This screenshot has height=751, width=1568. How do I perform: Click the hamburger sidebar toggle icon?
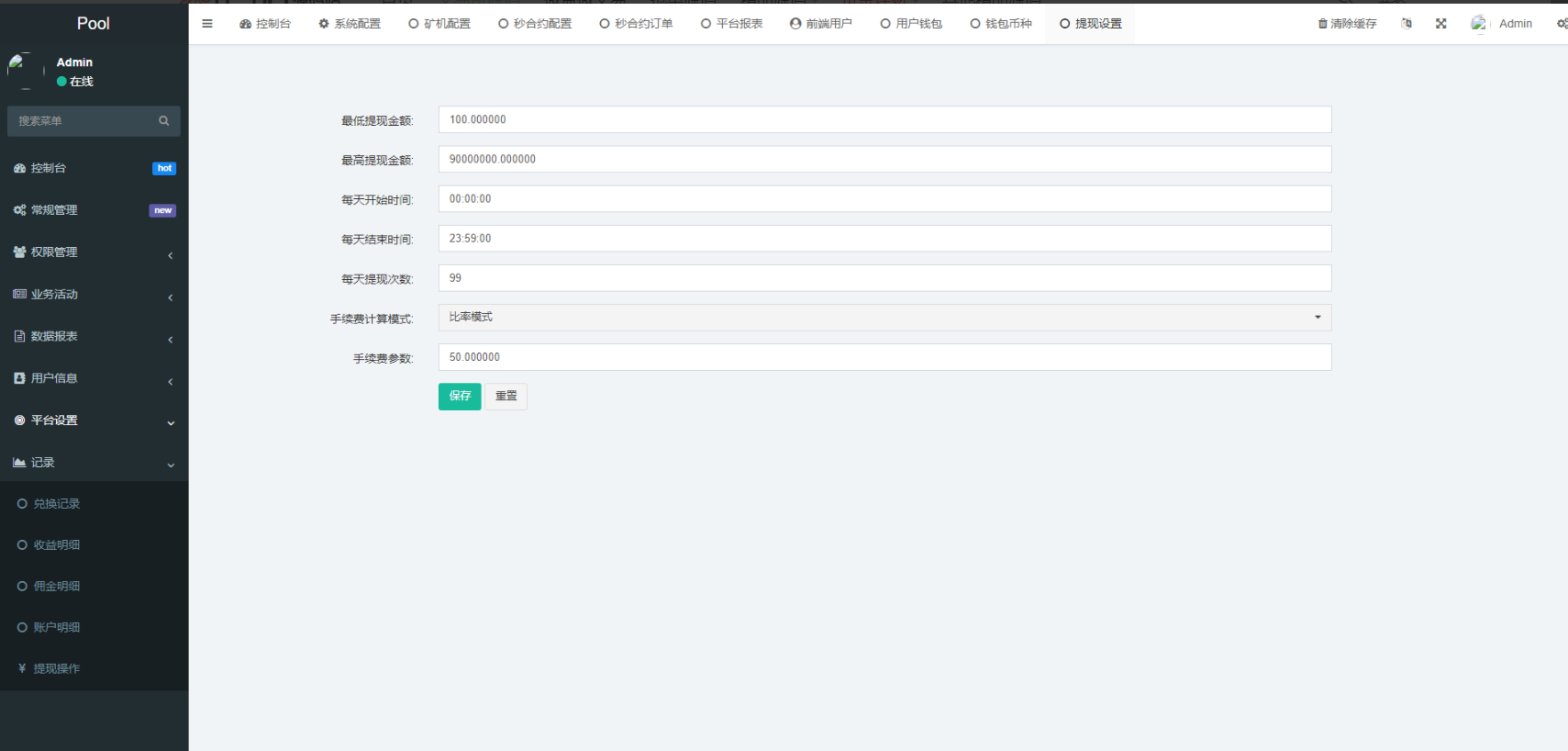point(207,24)
